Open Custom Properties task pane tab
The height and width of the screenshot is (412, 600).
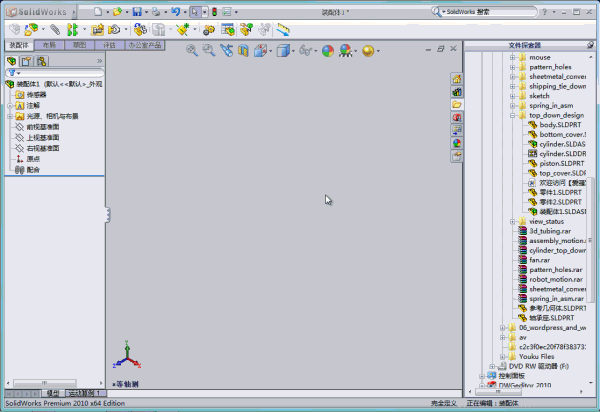457,156
